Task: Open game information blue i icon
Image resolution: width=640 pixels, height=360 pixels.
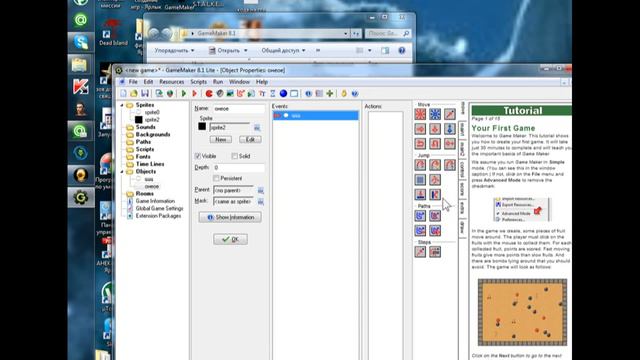Action: pyautogui.click(x=309, y=93)
